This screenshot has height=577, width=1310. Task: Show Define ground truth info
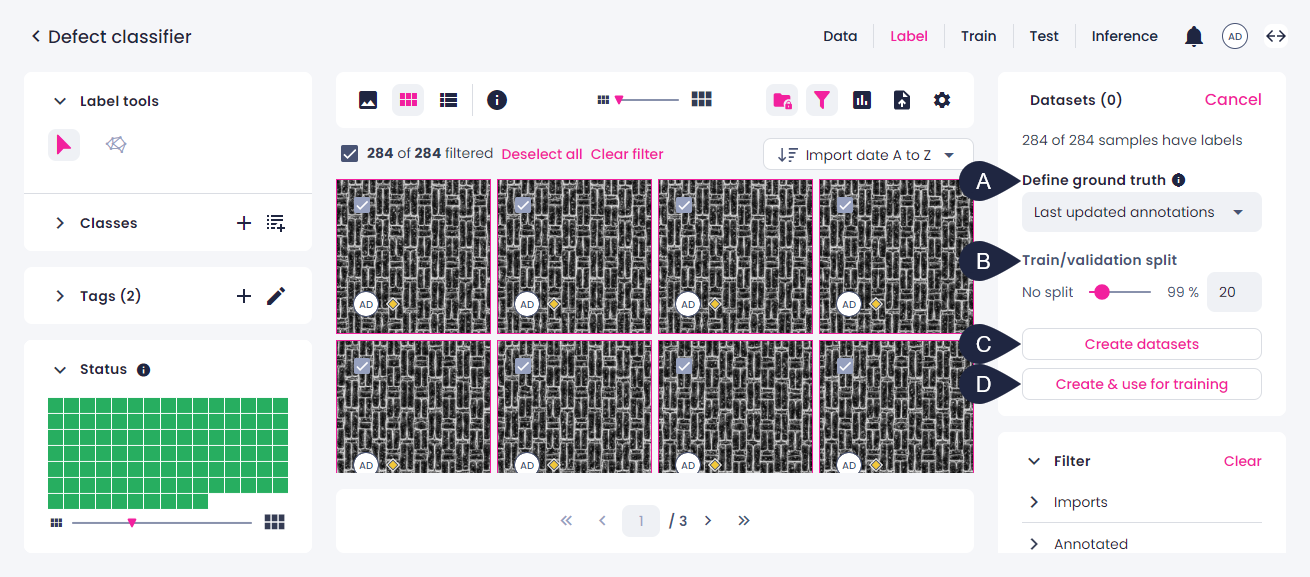point(1178,180)
